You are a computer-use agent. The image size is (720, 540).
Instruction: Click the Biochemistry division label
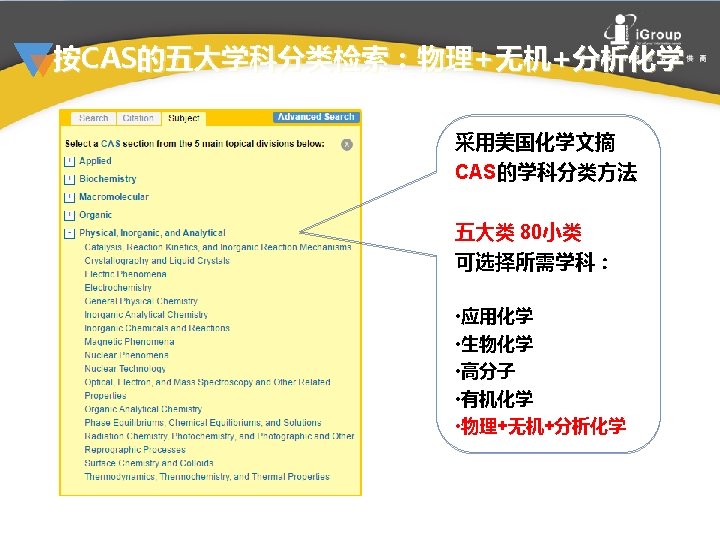pyautogui.click(x=108, y=179)
